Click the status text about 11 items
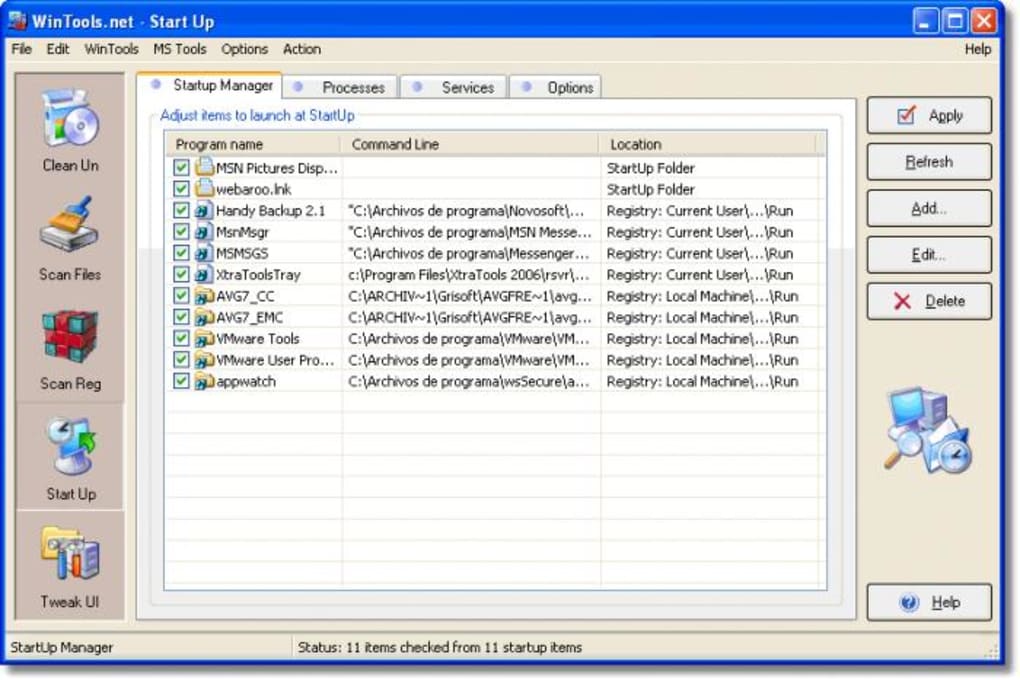This screenshot has height=680, width=1020. 440,647
